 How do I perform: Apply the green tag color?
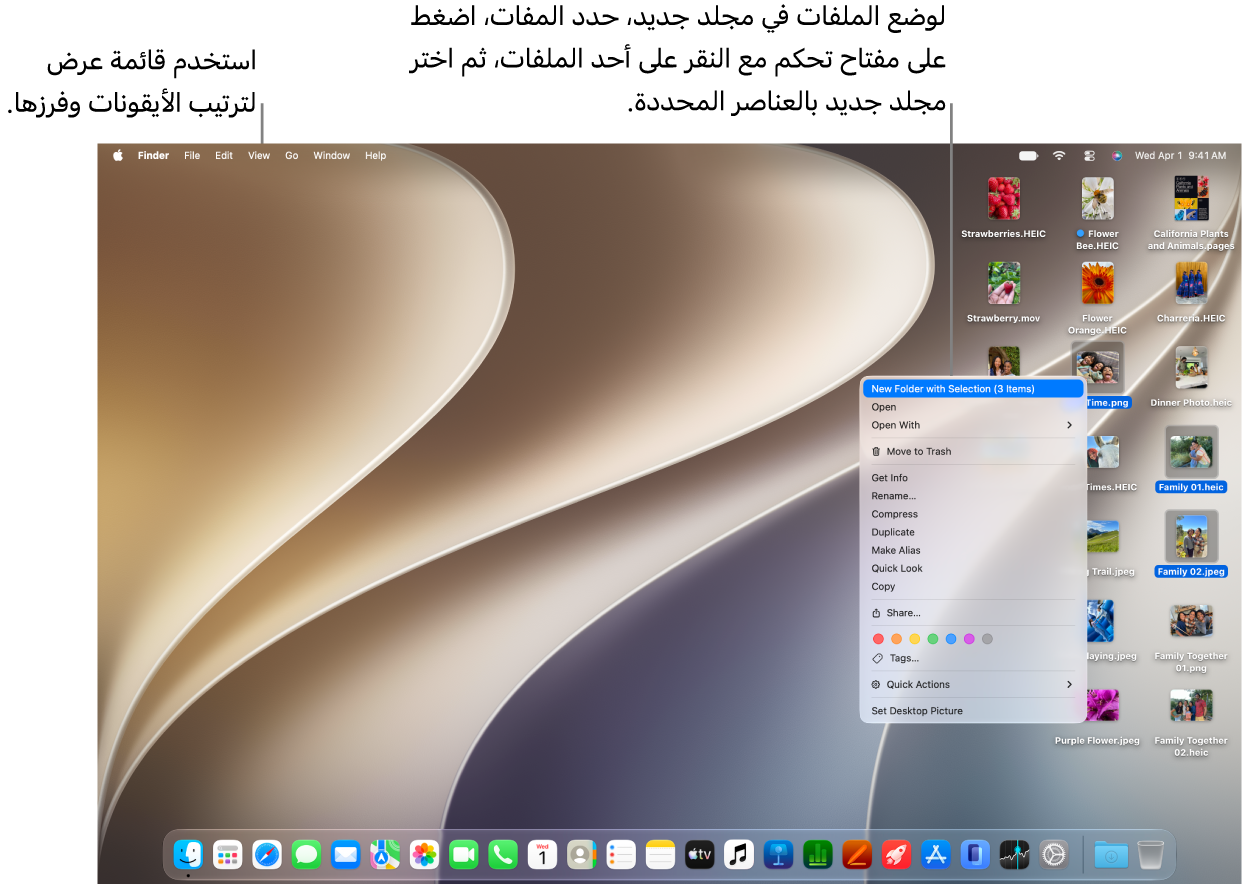933,638
